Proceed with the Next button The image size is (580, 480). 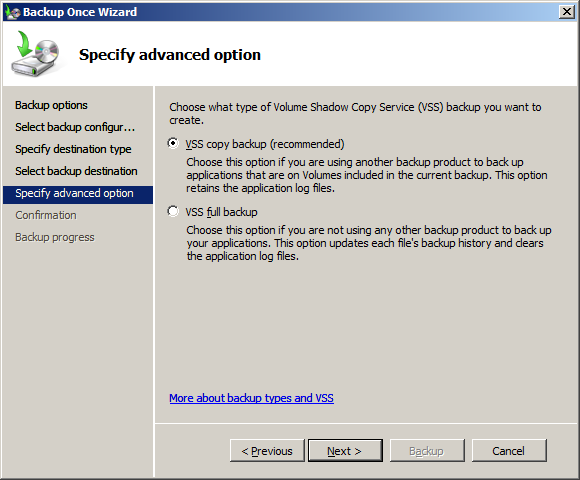345,450
